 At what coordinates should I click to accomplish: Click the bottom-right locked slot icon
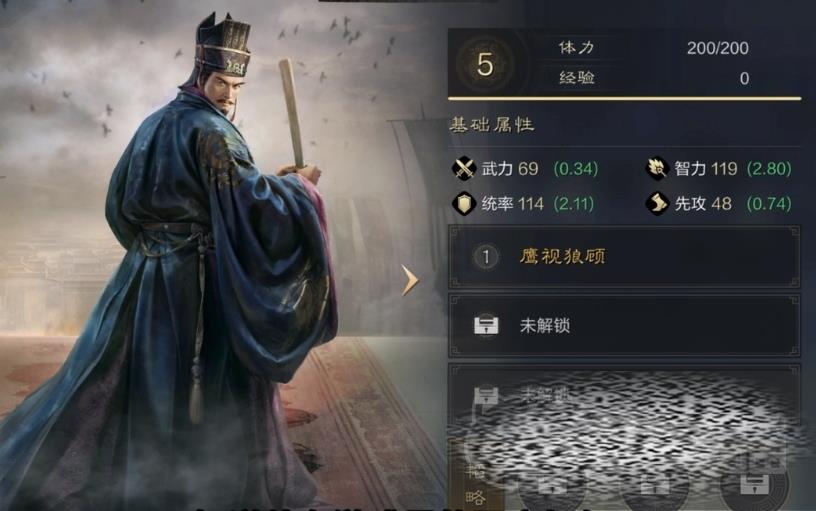[x=754, y=484]
